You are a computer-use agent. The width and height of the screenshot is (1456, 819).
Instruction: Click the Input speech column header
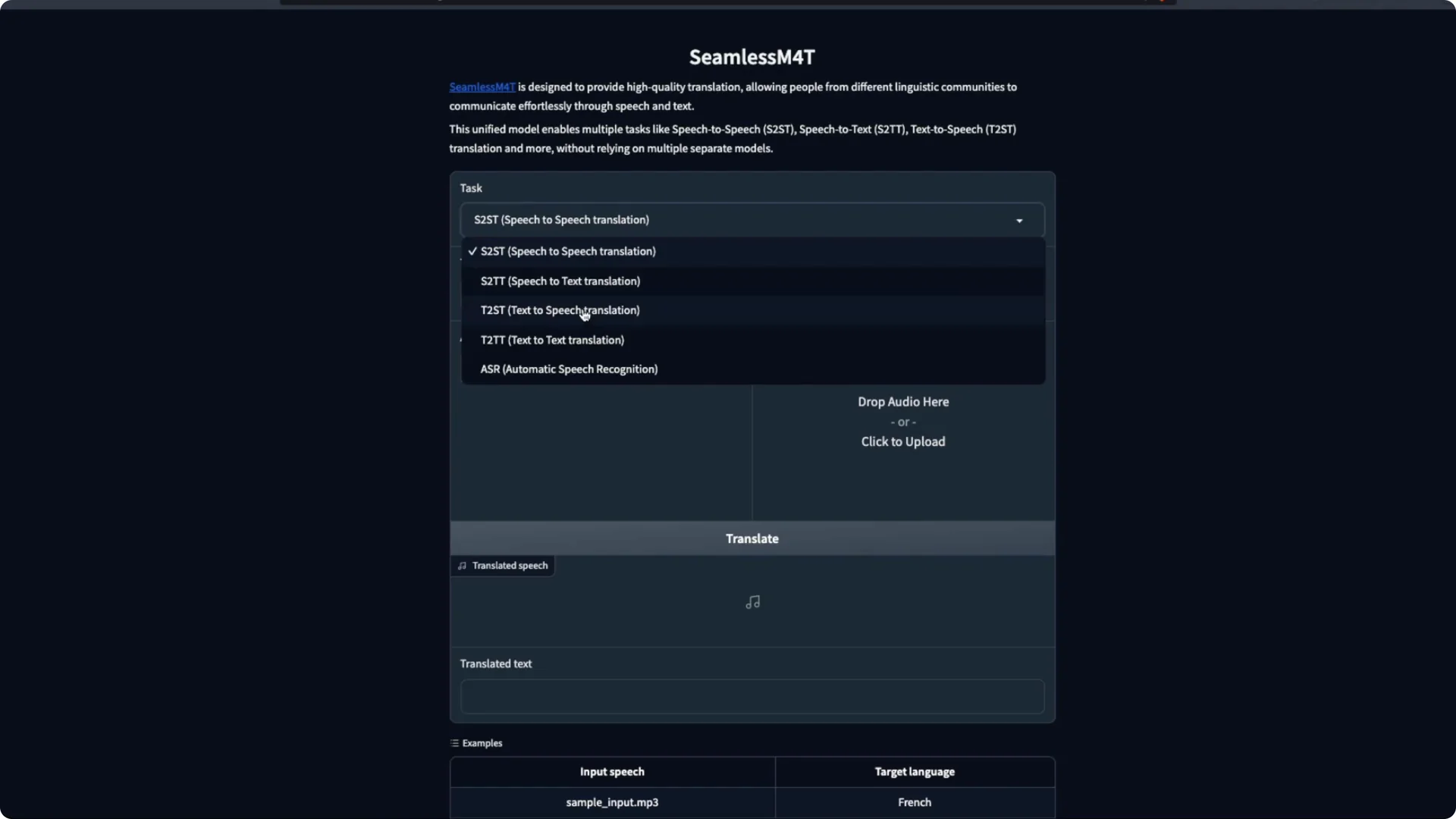[x=612, y=771]
